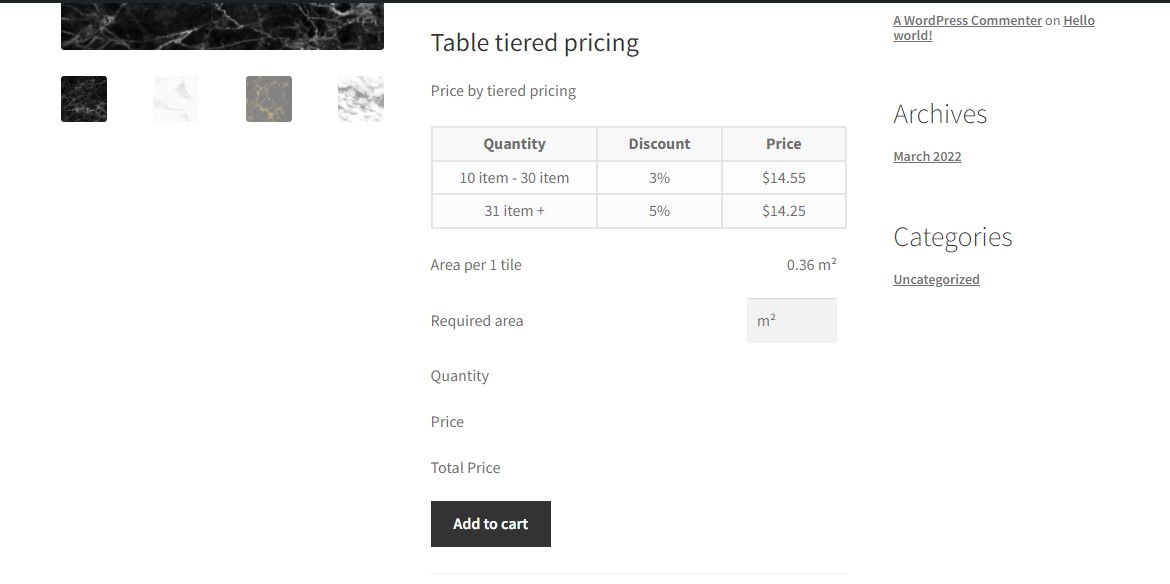Image resolution: width=1170 pixels, height=584 pixels.
Task: Click the $14.55 discounted price cell
Action: pyautogui.click(x=783, y=177)
